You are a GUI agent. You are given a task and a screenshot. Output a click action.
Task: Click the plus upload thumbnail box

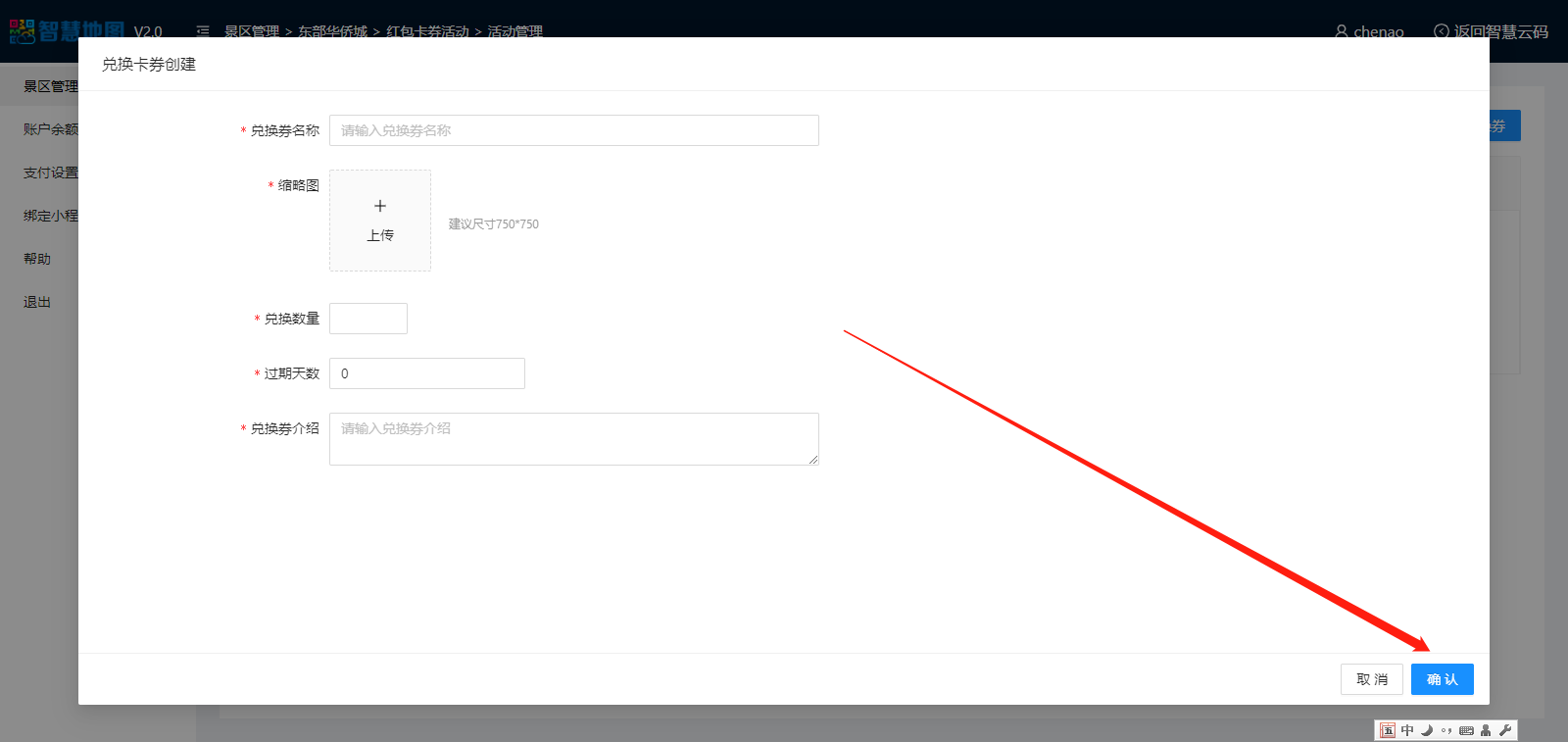coord(380,221)
